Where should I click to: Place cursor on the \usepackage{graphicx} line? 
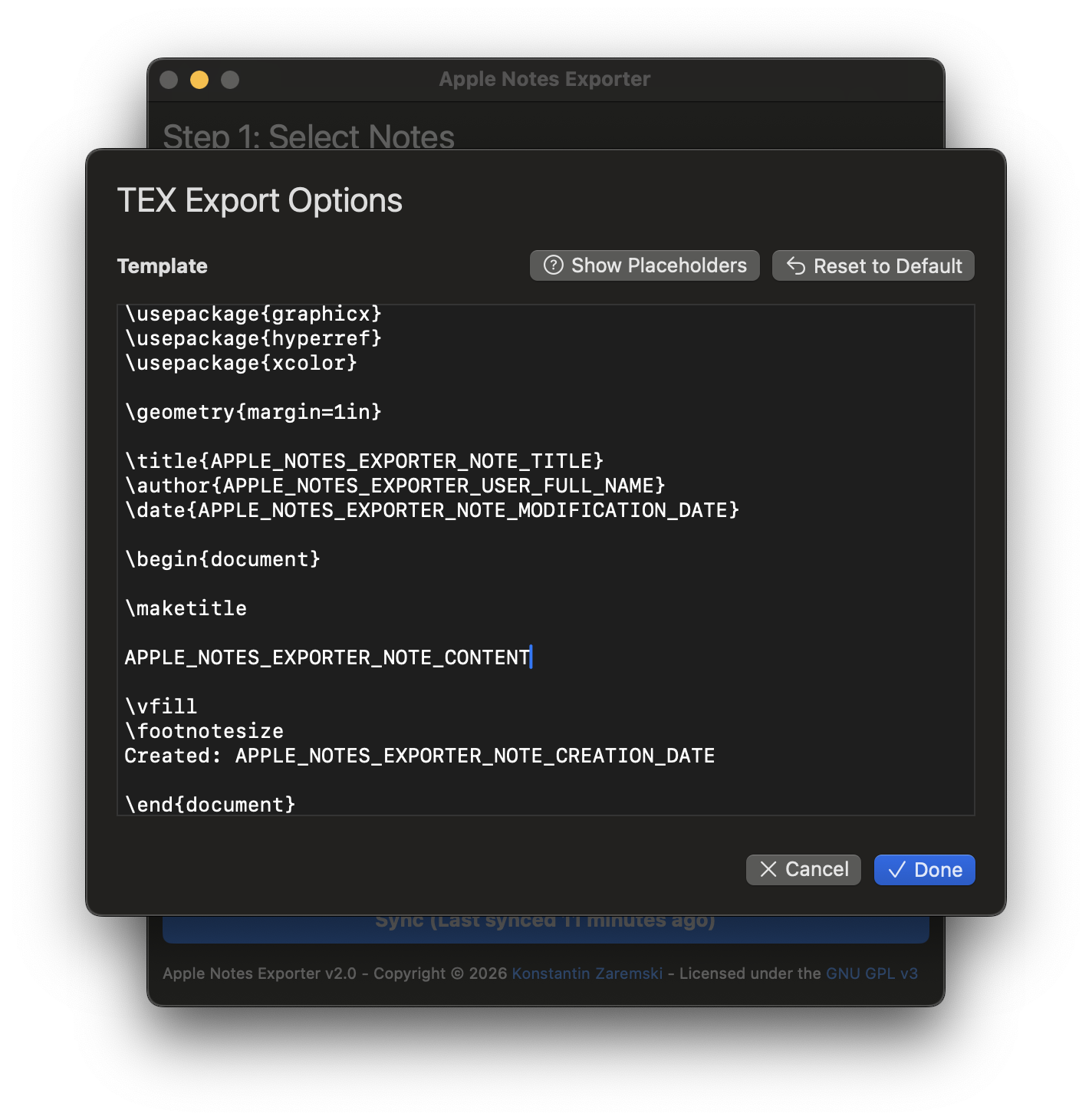pyautogui.click(x=253, y=314)
